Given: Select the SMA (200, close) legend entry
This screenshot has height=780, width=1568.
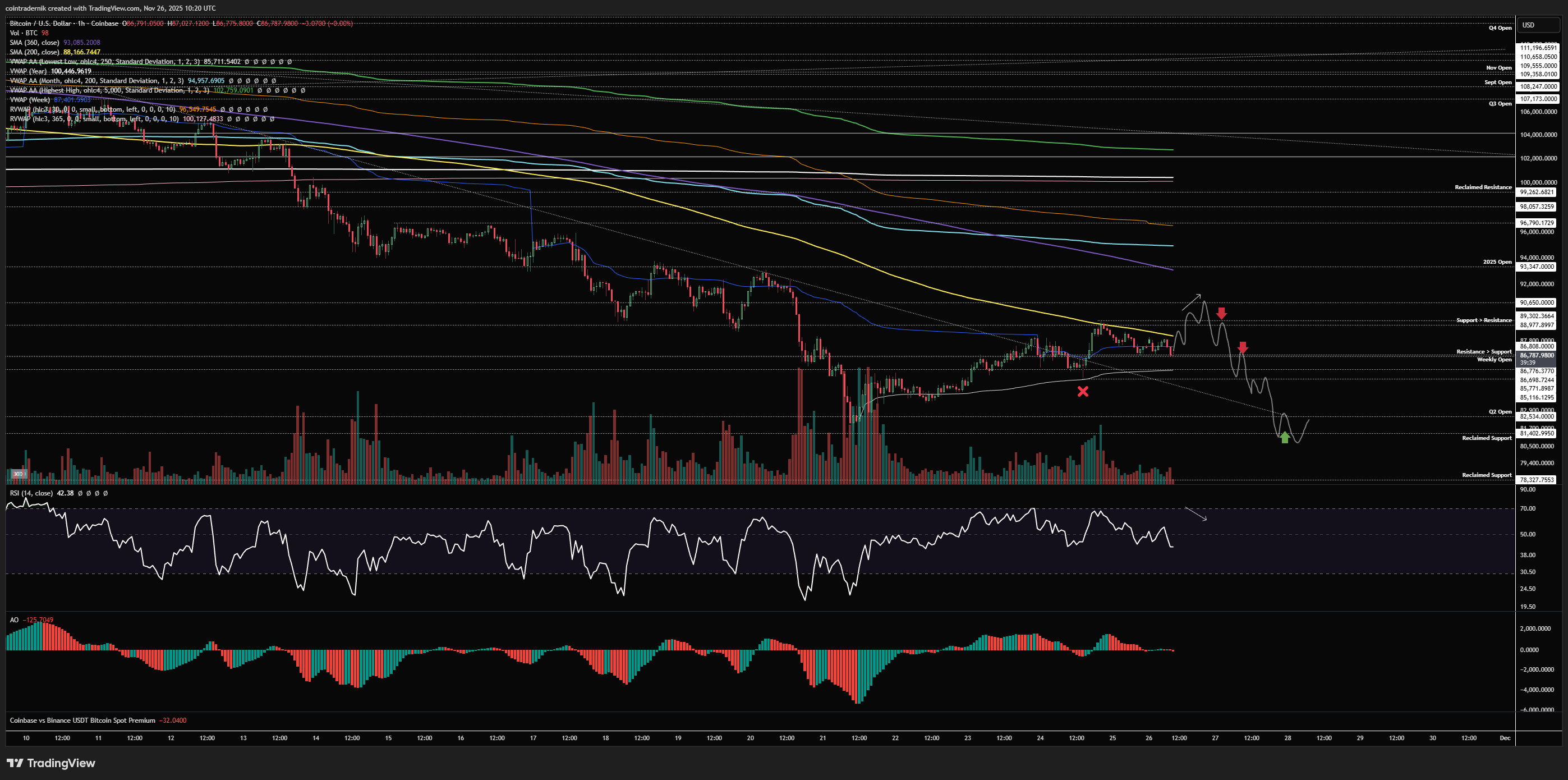Looking at the screenshot, I should coord(35,52).
